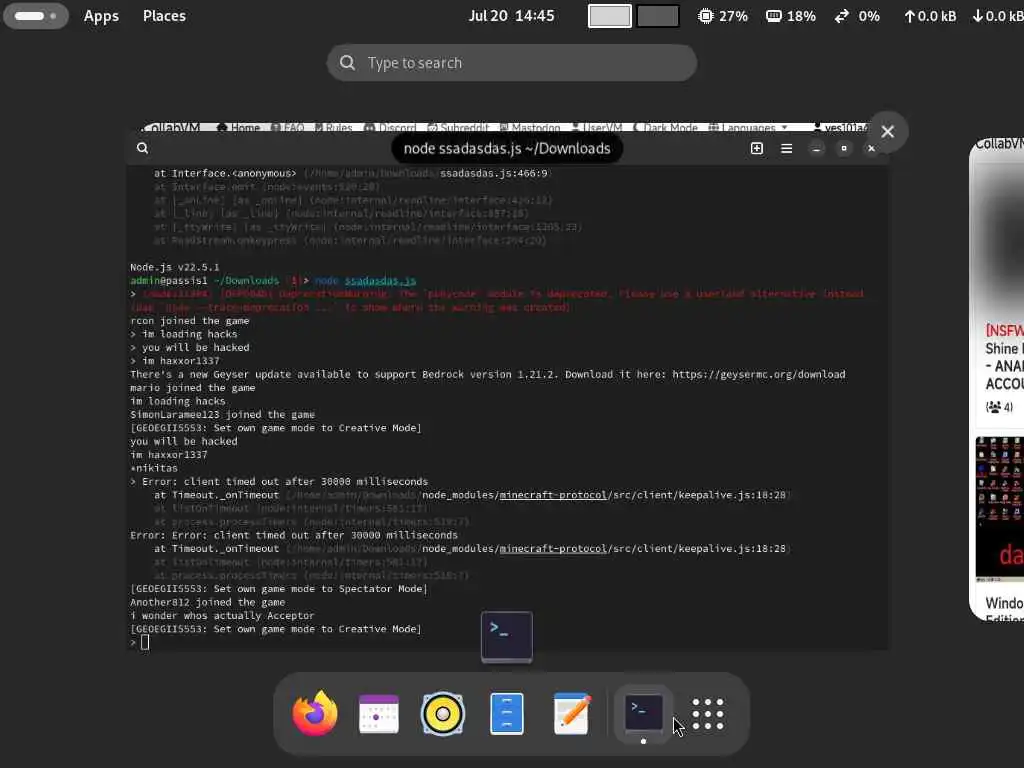Click 'SimonLaramee123 joined the game' line
The image size is (1024, 768).
(222, 415)
